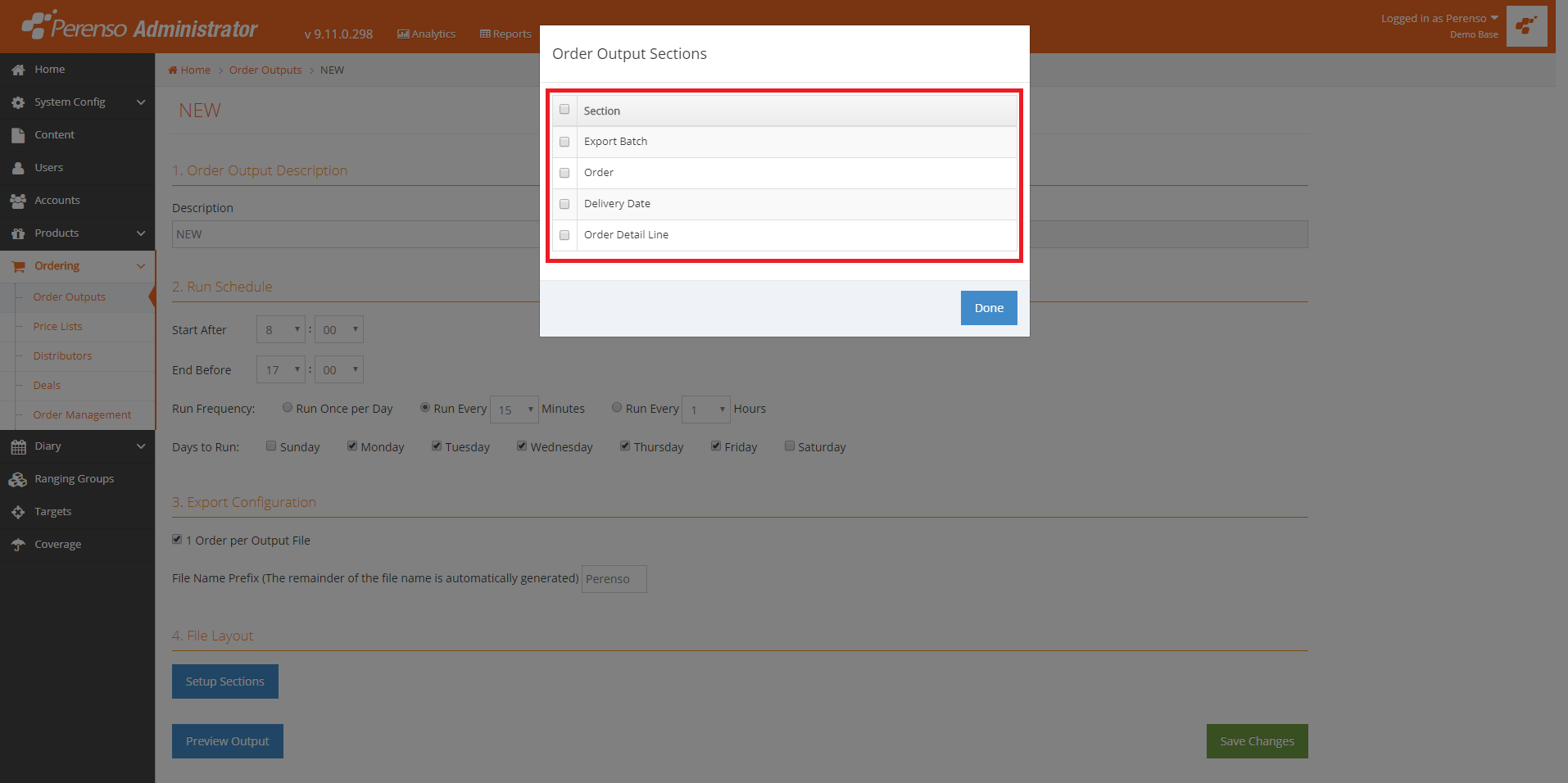Select Run Every Minutes radio button
This screenshot has height=783, width=1568.
[x=425, y=407]
